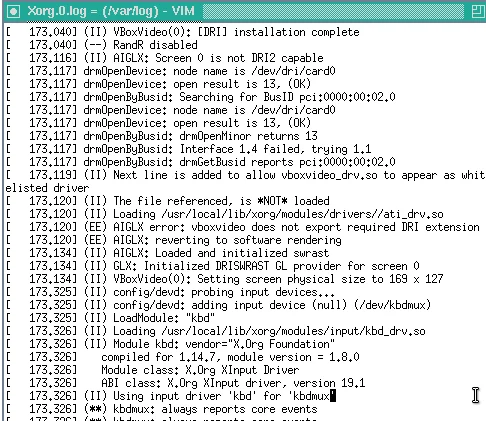This screenshot has height=421, width=486.
Task: Place cursor on 'Searching for BusID' text
Action: (236, 97)
